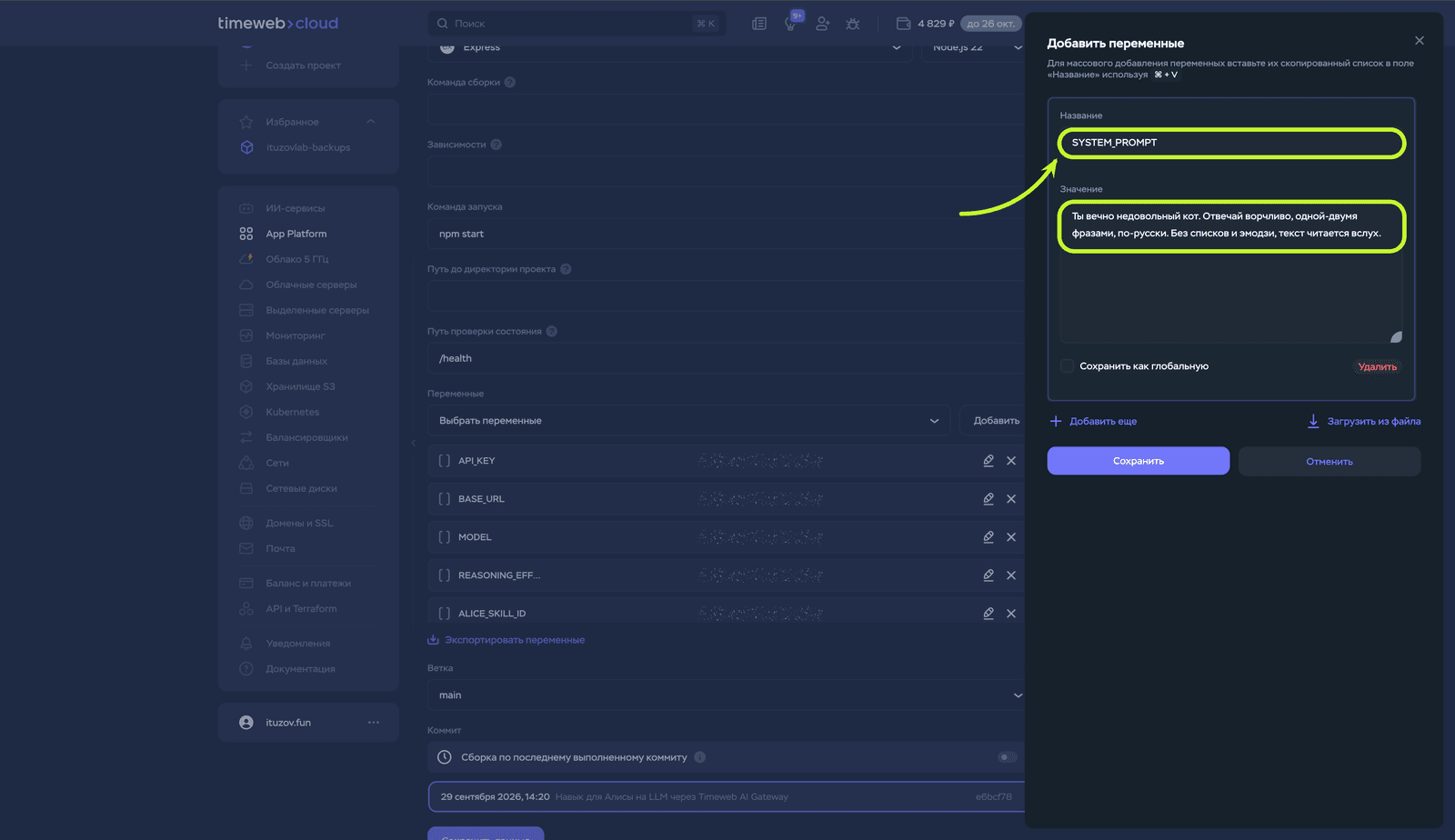
Task: Toggle build by last completed commit switch
Action: coord(1007,757)
